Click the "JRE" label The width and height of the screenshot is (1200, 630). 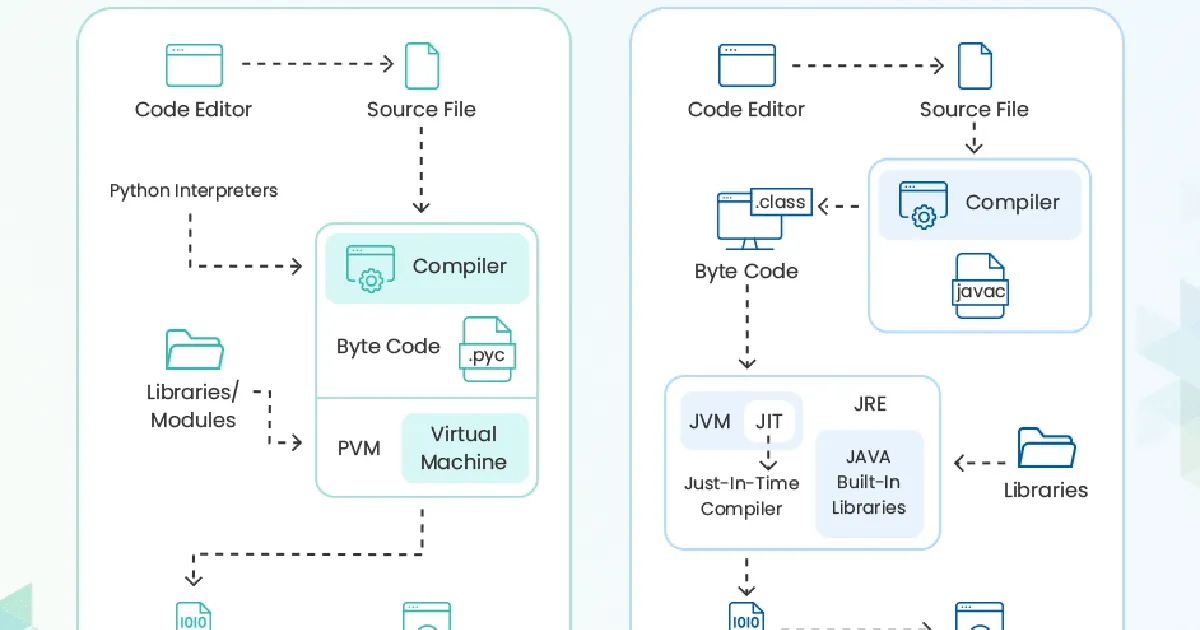pyautogui.click(x=870, y=404)
